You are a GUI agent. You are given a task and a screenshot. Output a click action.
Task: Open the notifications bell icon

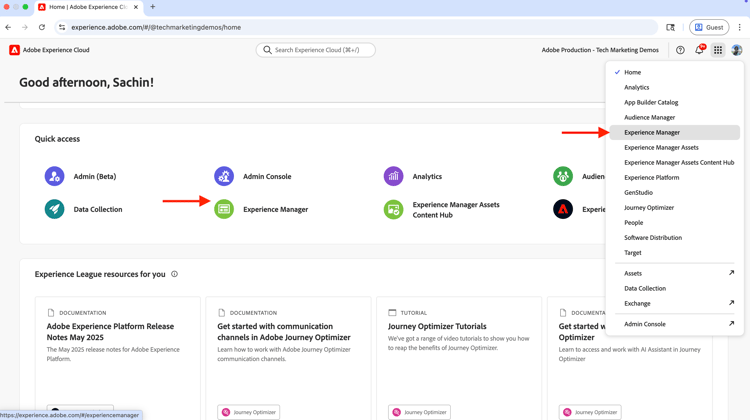click(699, 50)
